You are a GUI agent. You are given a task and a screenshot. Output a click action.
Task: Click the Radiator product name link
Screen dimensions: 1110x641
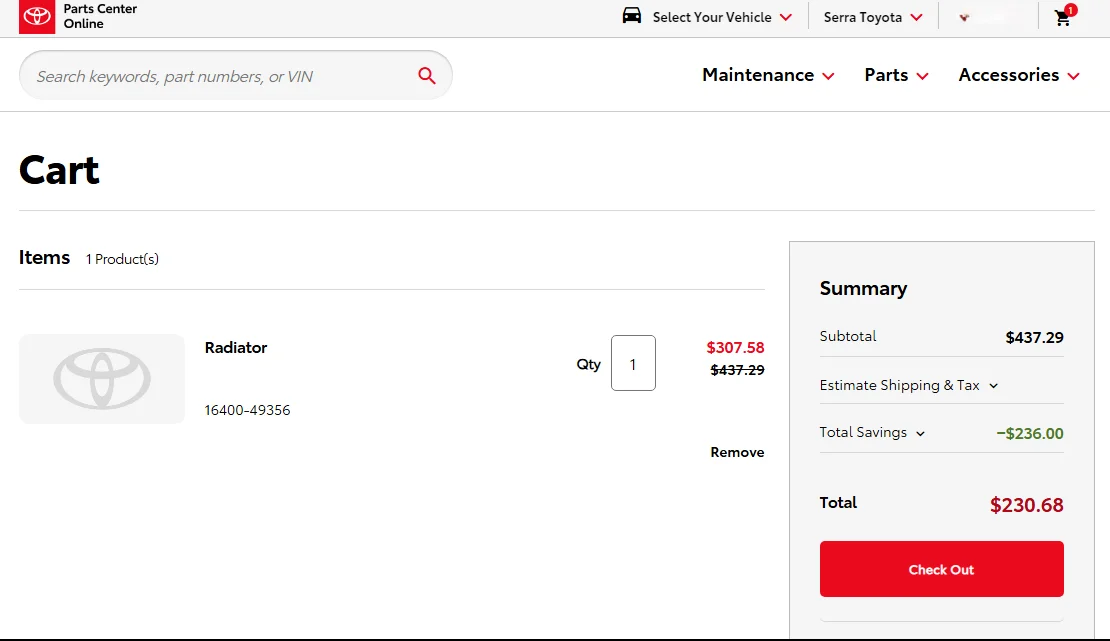click(x=236, y=348)
